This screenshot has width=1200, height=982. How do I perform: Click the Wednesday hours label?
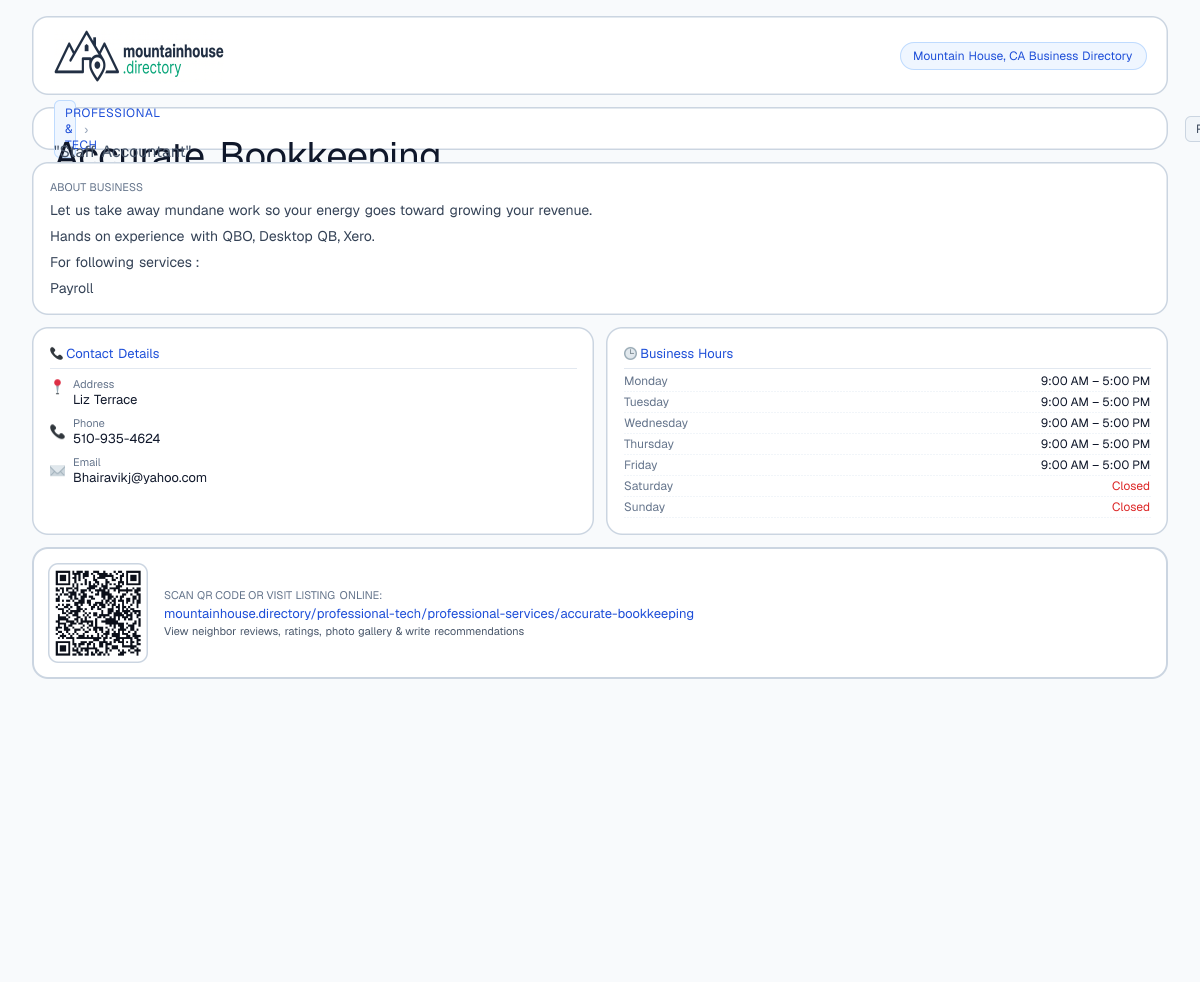[656, 423]
